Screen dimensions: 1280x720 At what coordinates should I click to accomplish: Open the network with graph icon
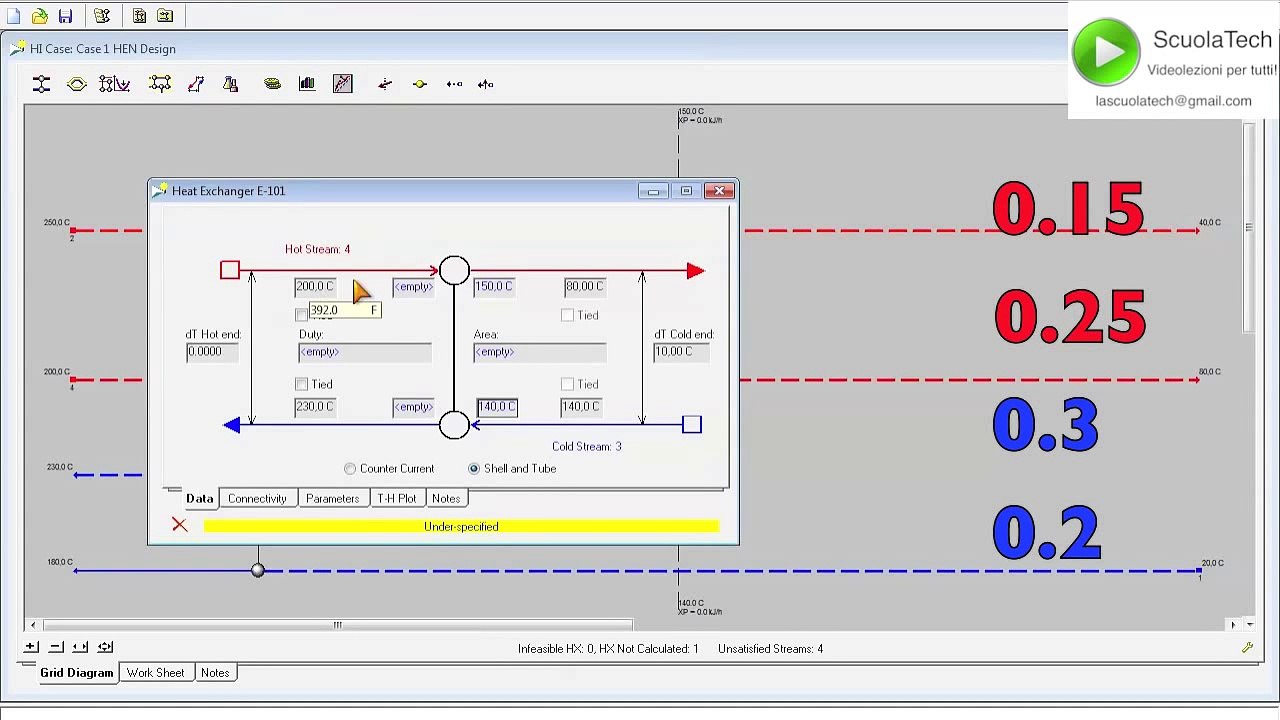[x=114, y=84]
